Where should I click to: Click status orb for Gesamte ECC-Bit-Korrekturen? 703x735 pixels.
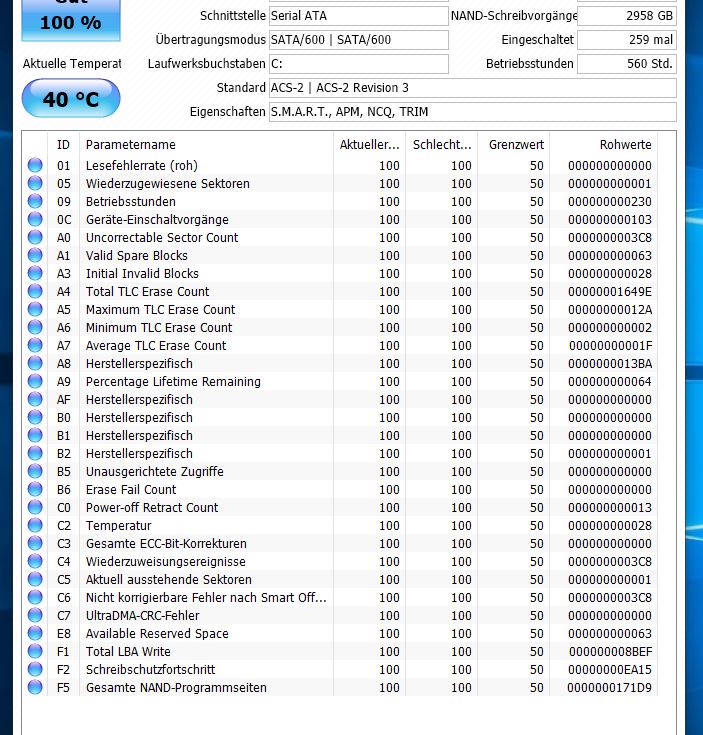[x=35, y=543]
